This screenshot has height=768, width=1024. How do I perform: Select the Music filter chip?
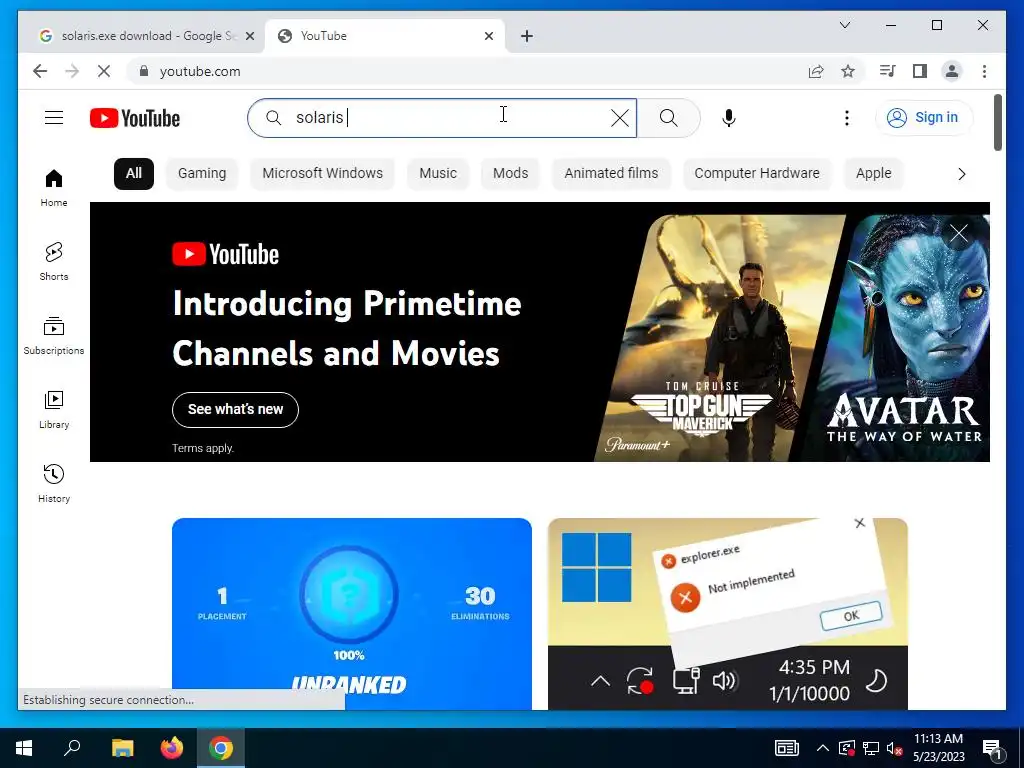pos(438,174)
